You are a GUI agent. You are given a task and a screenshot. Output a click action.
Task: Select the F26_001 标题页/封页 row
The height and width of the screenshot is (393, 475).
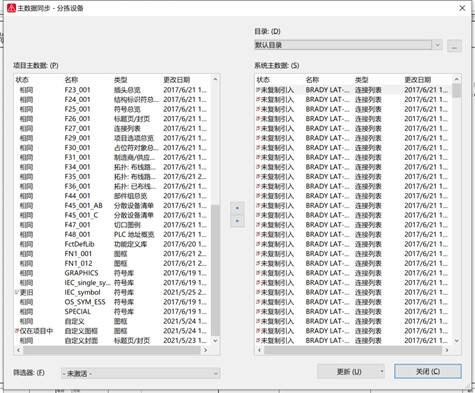click(x=113, y=119)
